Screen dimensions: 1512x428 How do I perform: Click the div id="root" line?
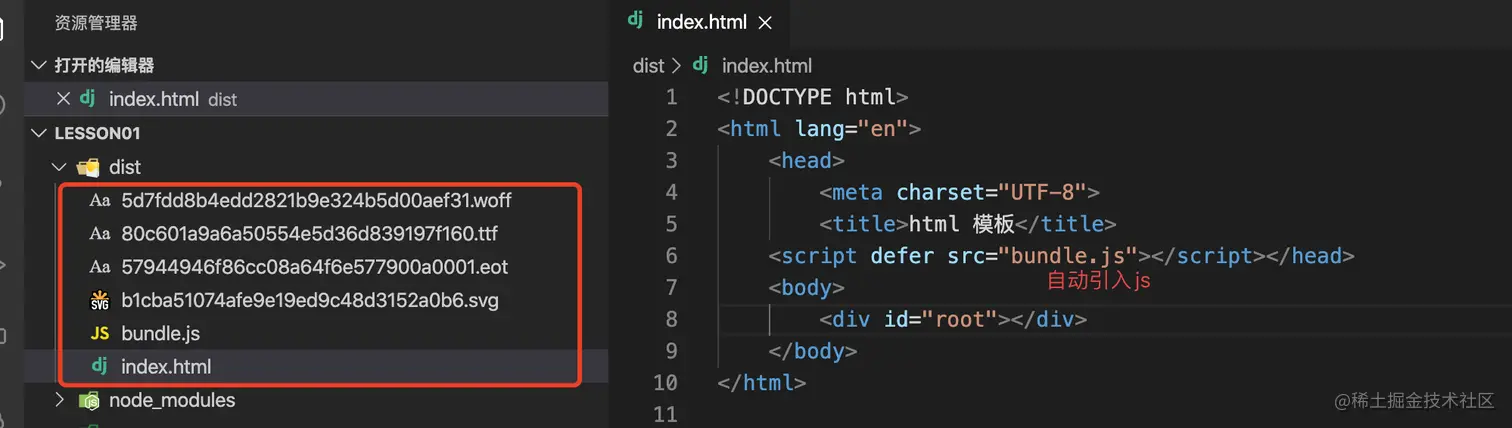[952, 319]
